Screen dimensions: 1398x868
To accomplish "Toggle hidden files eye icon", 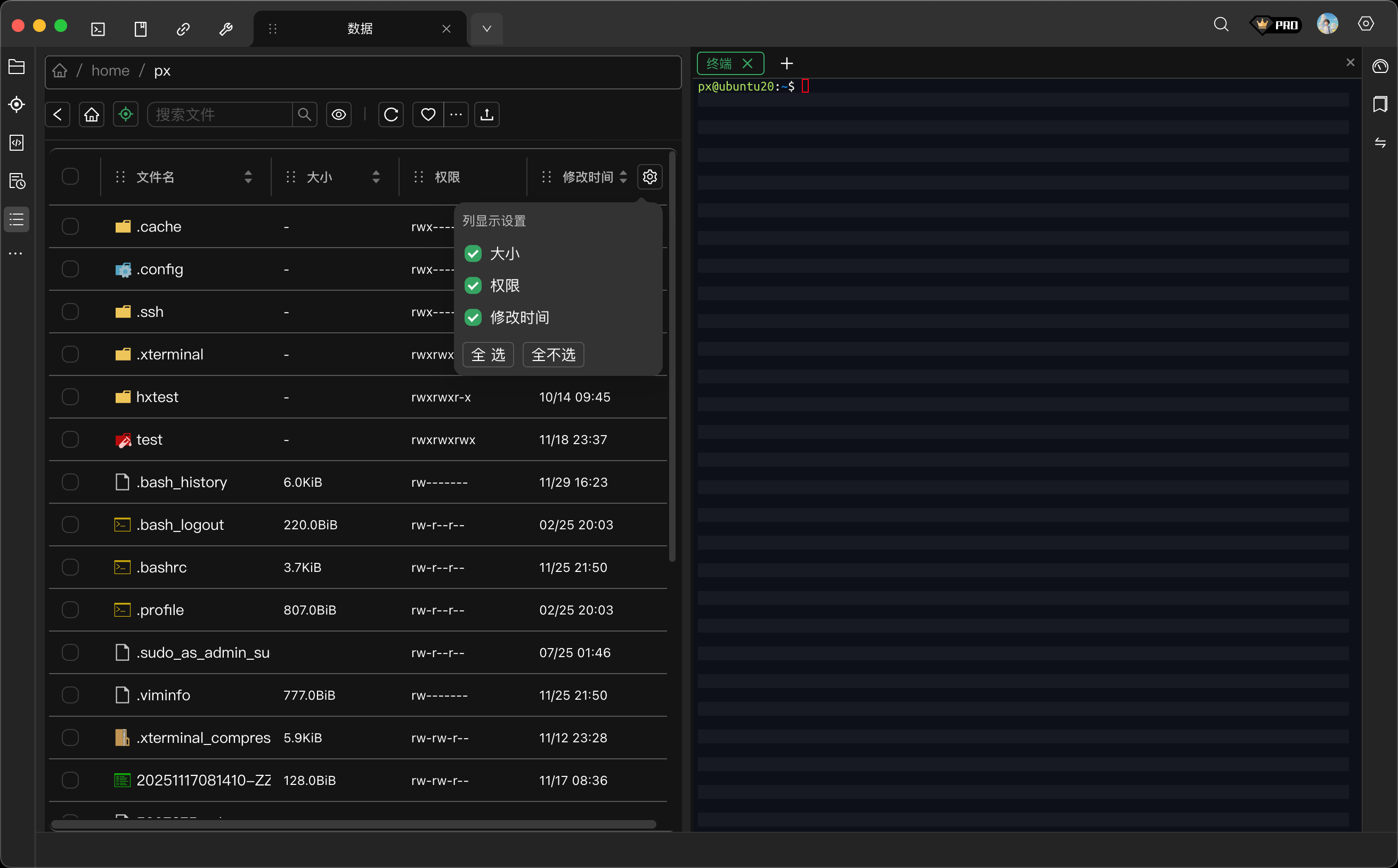I will [x=339, y=115].
